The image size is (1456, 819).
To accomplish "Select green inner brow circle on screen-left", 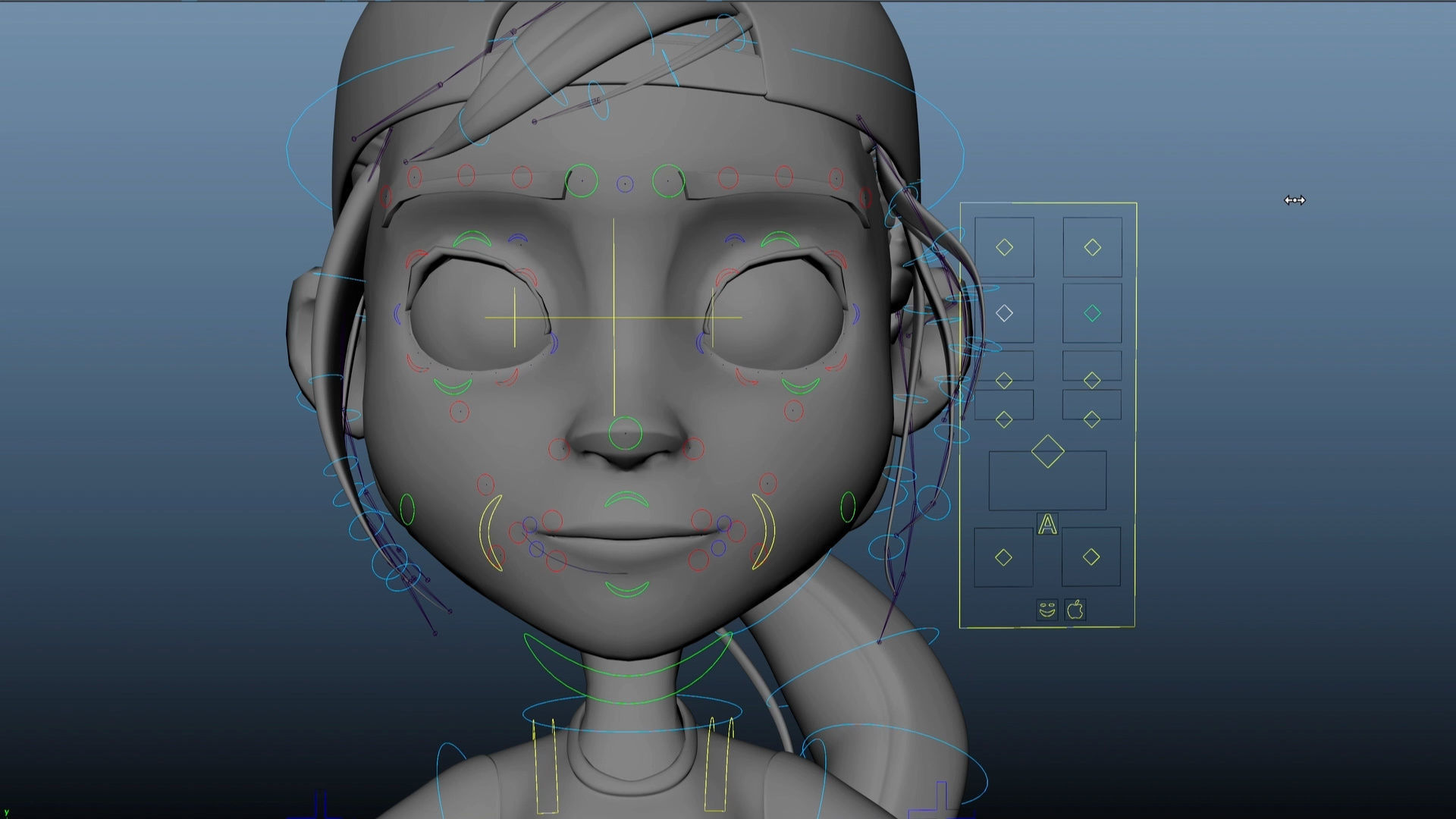I will [582, 180].
